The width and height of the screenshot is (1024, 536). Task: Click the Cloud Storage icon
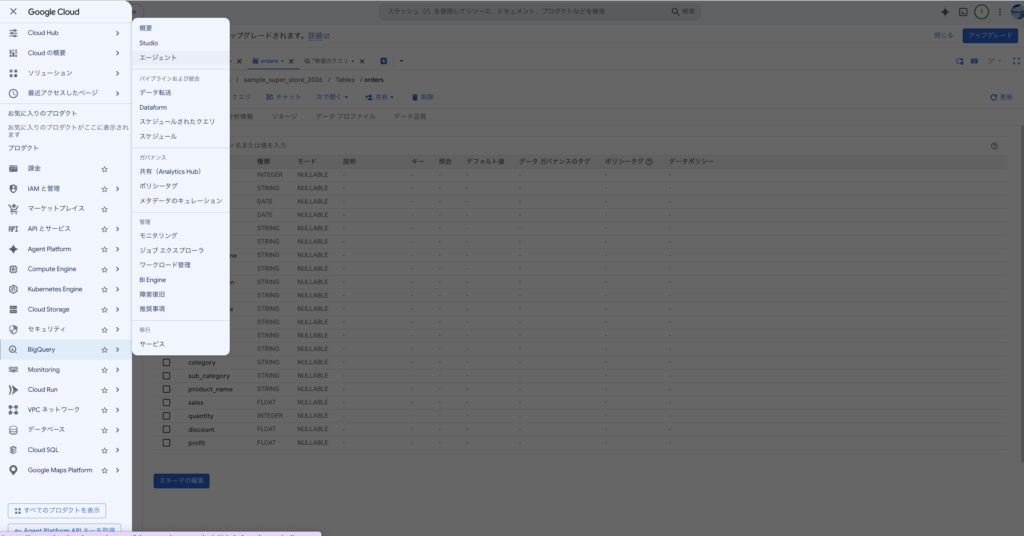13,309
